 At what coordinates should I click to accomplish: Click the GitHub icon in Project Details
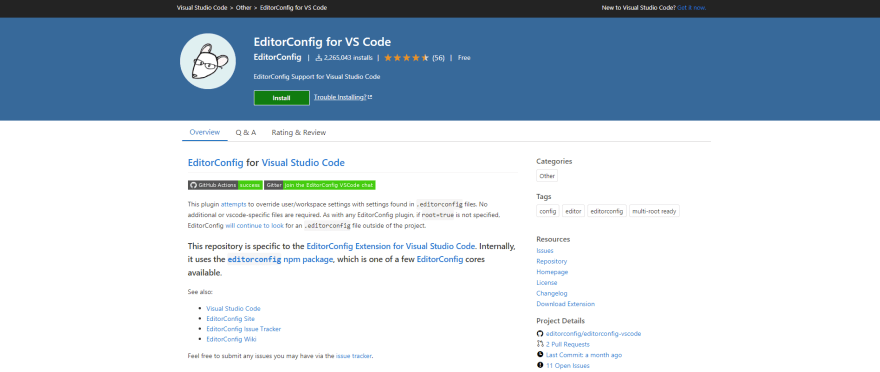(540, 333)
